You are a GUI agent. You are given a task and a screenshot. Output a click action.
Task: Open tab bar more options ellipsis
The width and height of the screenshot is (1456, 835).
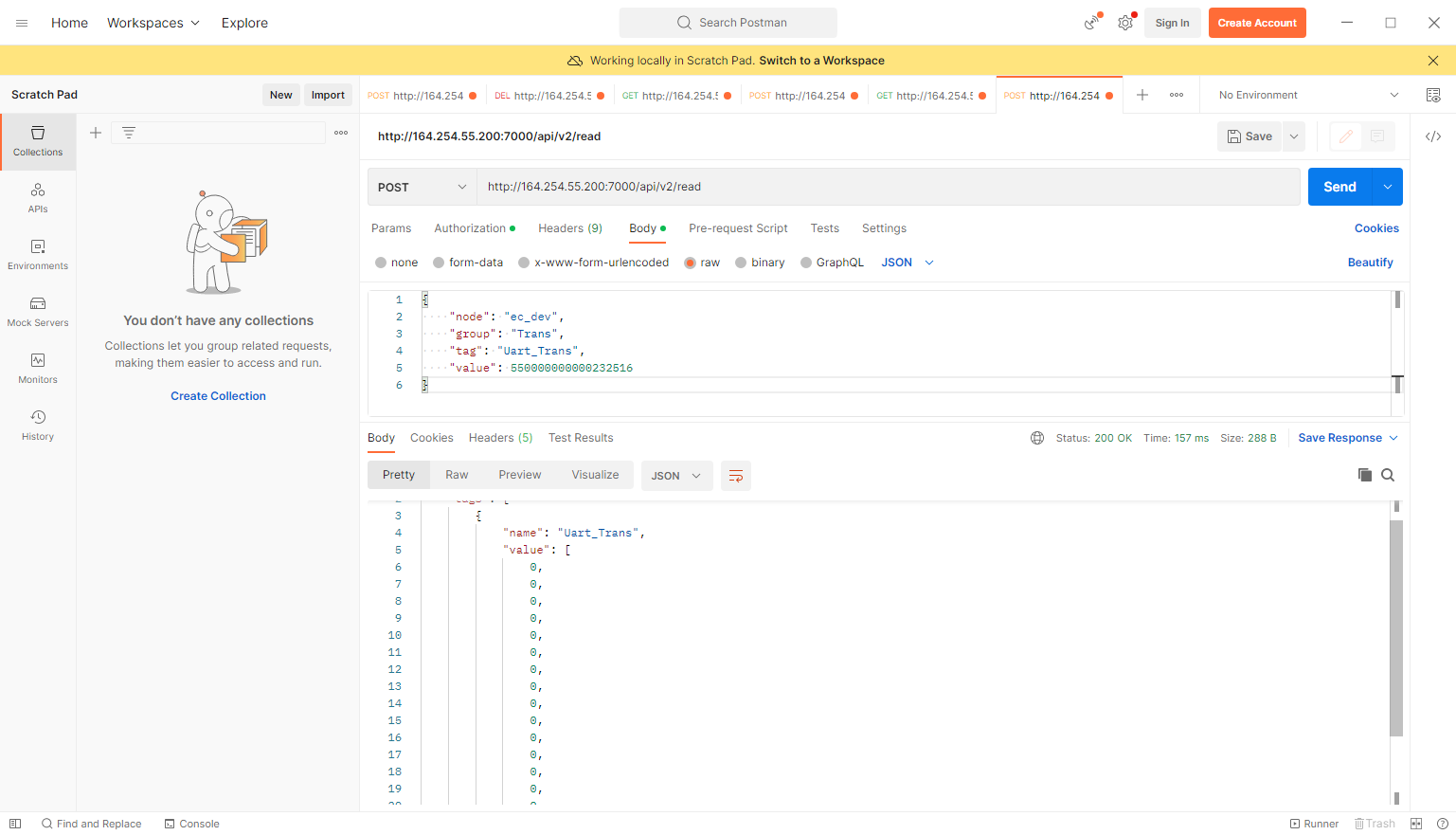pyautogui.click(x=1177, y=95)
